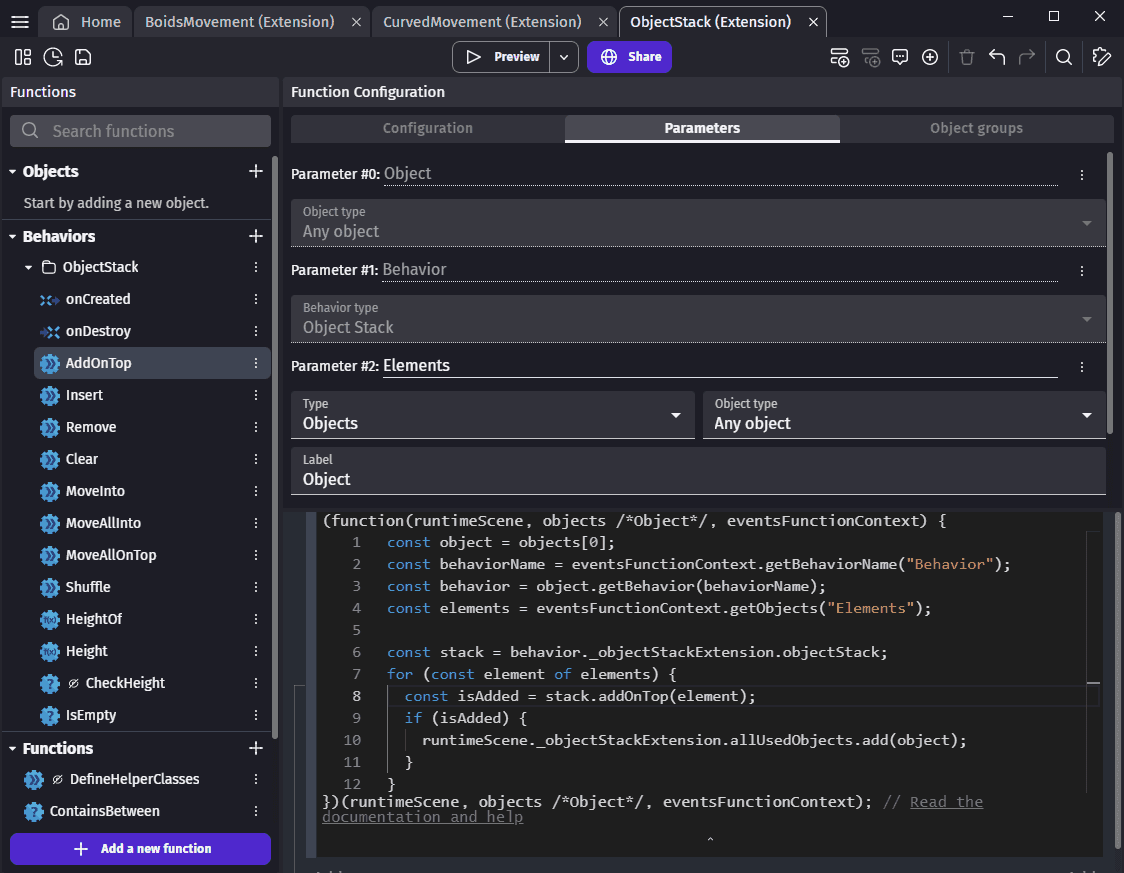Open the project manager panel icon
Screen dimensions: 1124x873
click(23, 57)
